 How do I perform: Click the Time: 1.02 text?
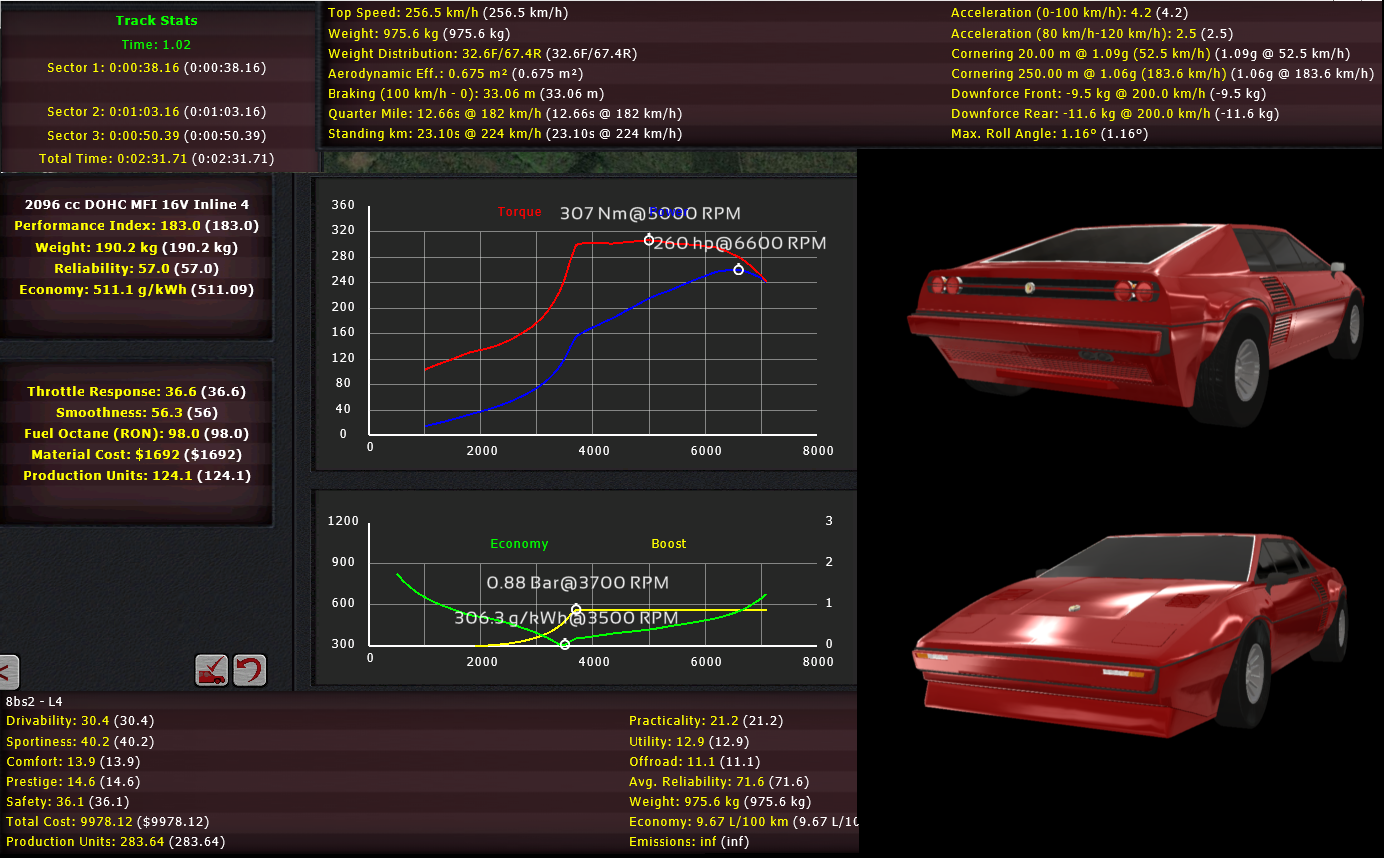tap(156, 44)
